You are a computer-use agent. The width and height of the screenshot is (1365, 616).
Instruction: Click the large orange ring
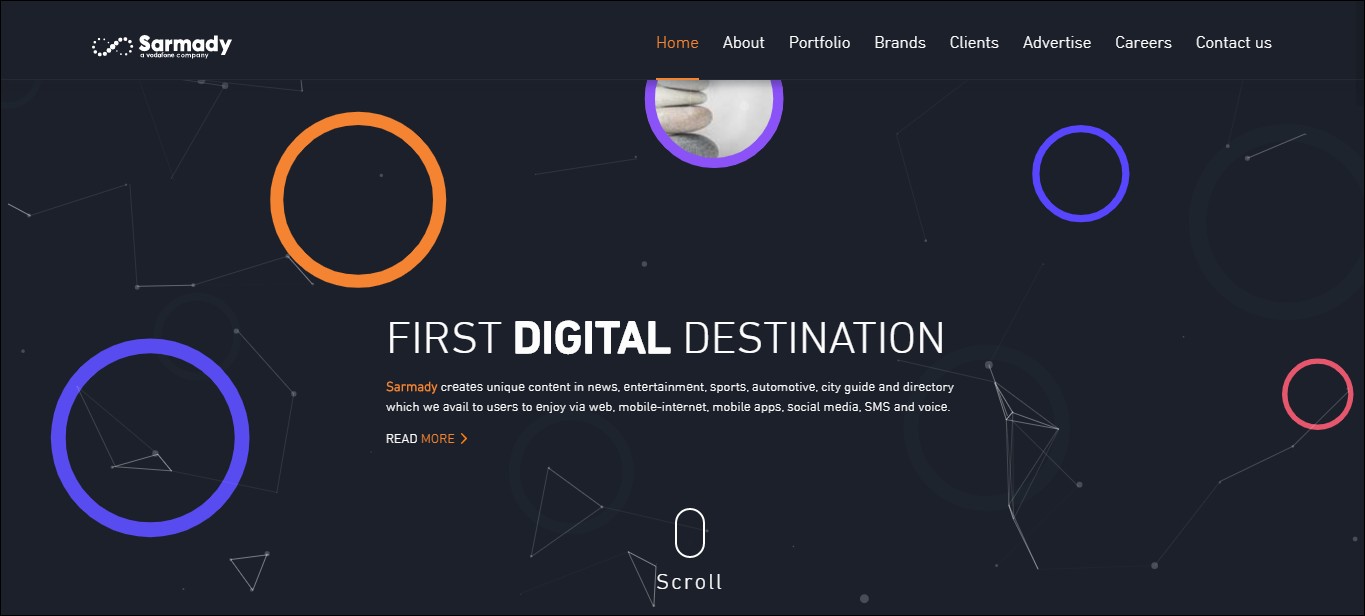(x=358, y=199)
